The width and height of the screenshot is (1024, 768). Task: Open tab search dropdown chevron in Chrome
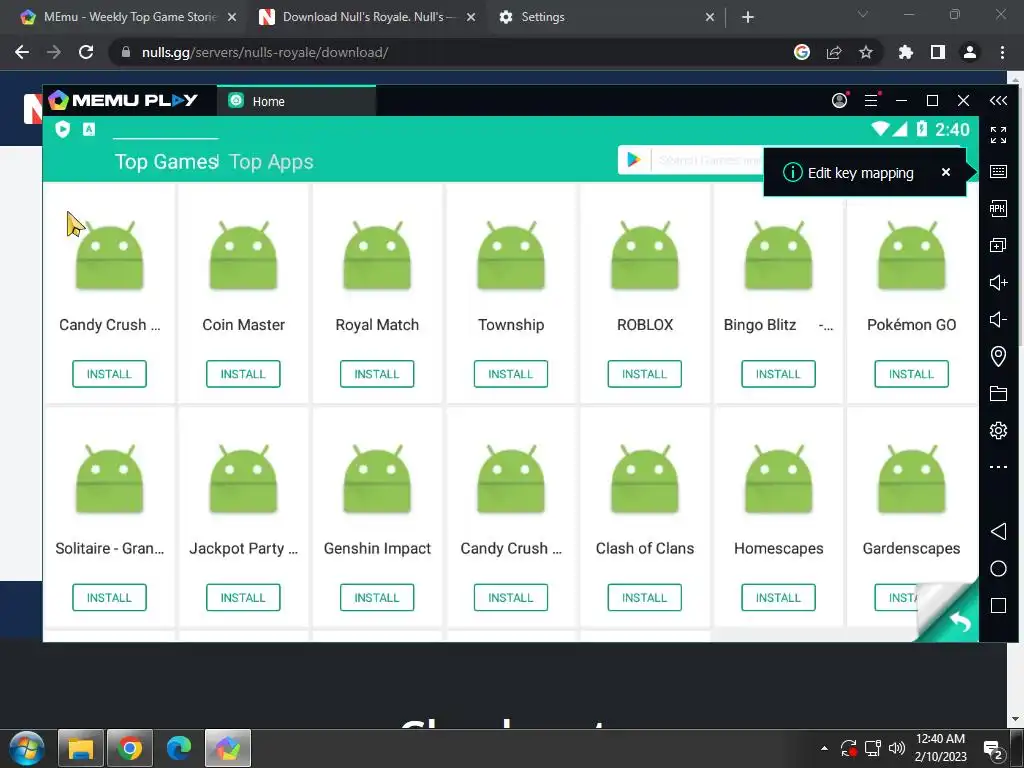click(863, 14)
